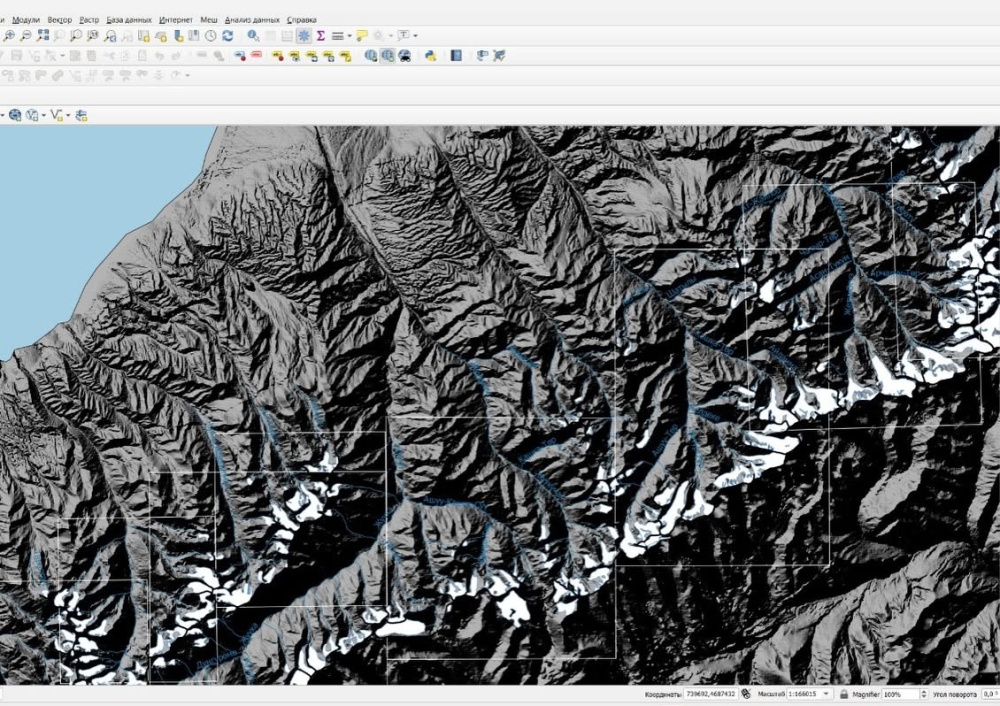Click the blue book plugin icon
The image size is (1000, 706).
456,55
